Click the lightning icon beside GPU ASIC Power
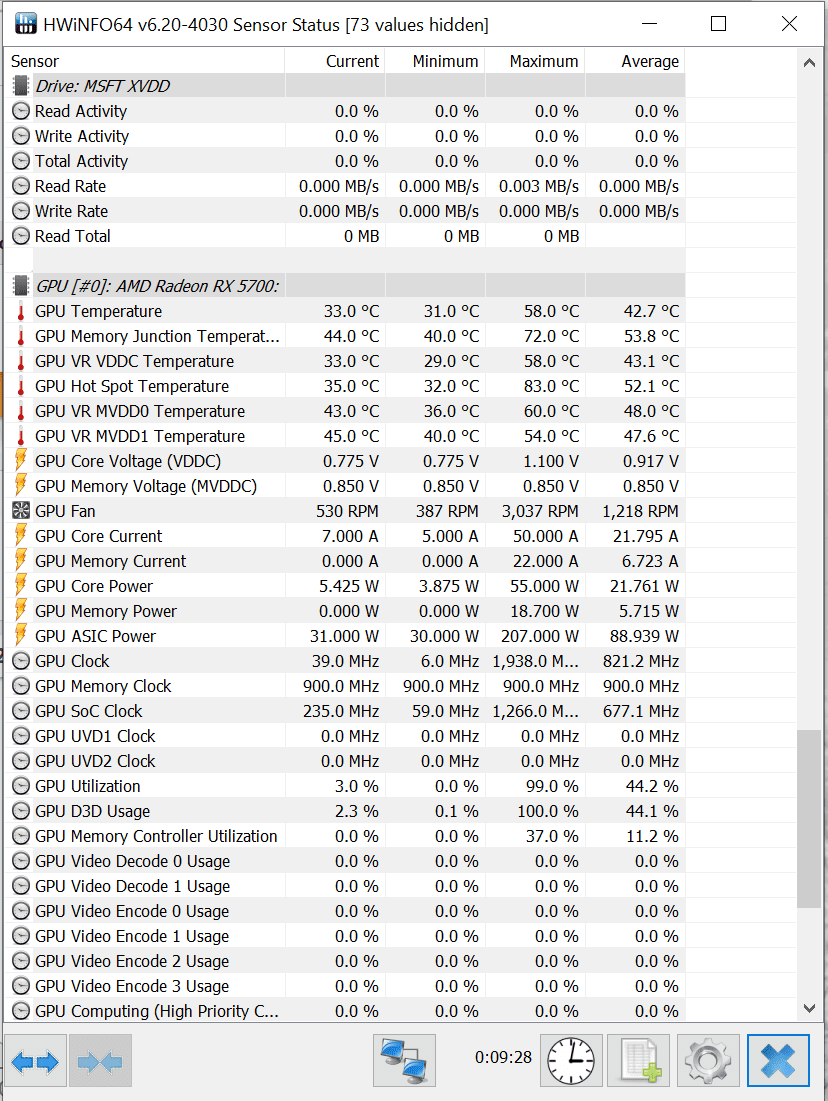This screenshot has height=1101, width=828. [x=21, y=635]
